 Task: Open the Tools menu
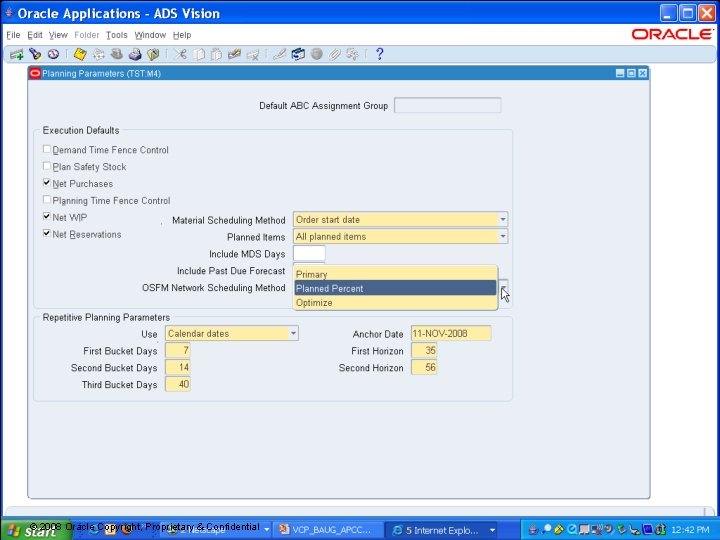(x=116, y=35)
